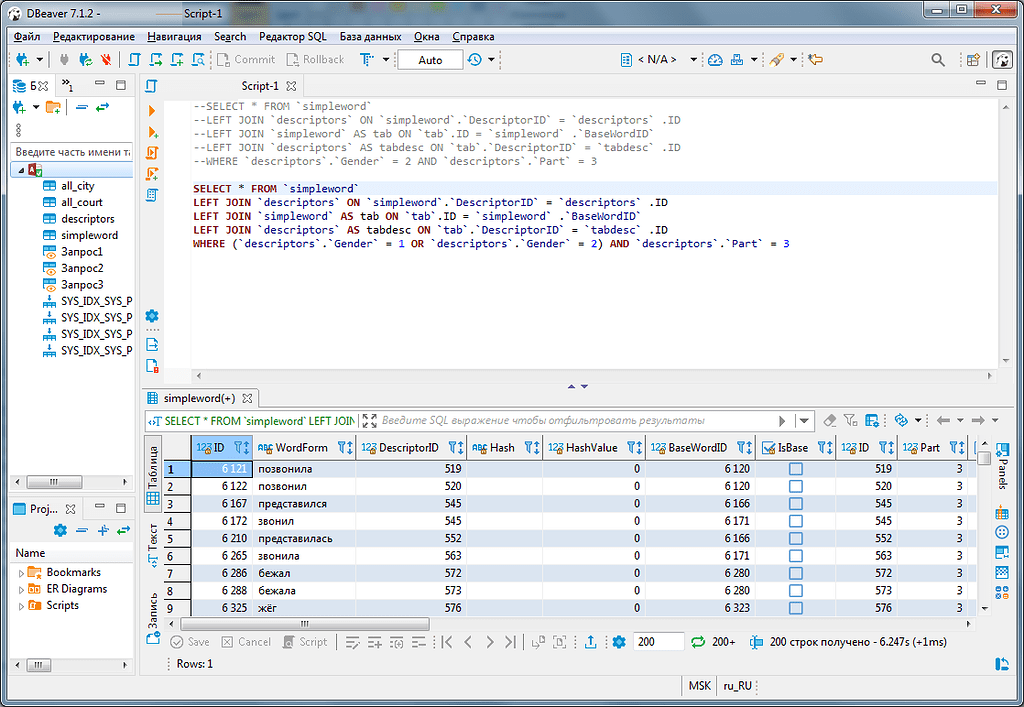The width and height of the screenshot is (1024, 707).
Task: Click the Auto commit mode field
Action: pos(430,60)
